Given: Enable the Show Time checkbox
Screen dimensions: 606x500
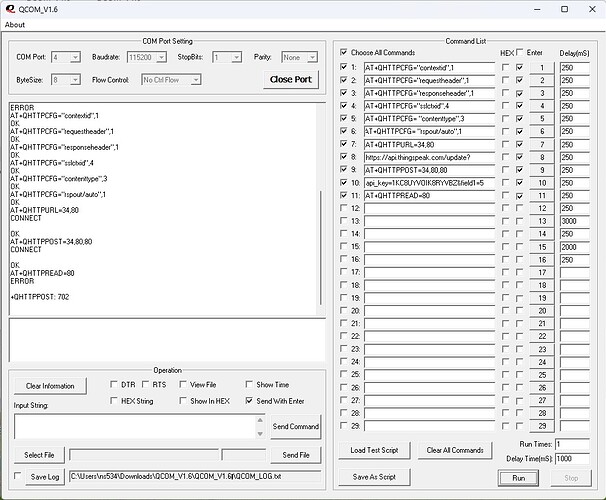Looking at the screenshot, I should point(249,385).
